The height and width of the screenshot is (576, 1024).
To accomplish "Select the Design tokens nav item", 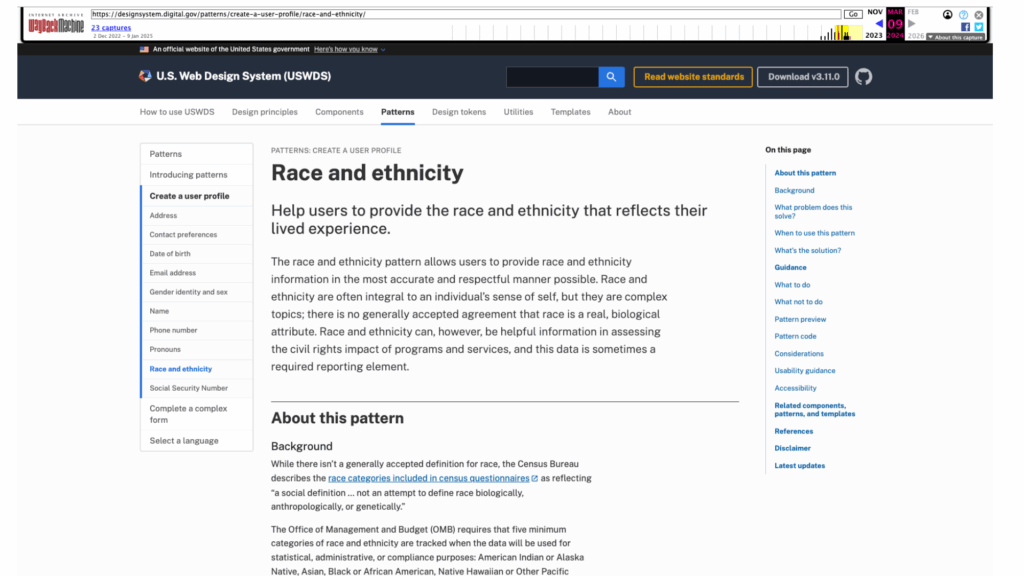I will [x=459, y=112].
